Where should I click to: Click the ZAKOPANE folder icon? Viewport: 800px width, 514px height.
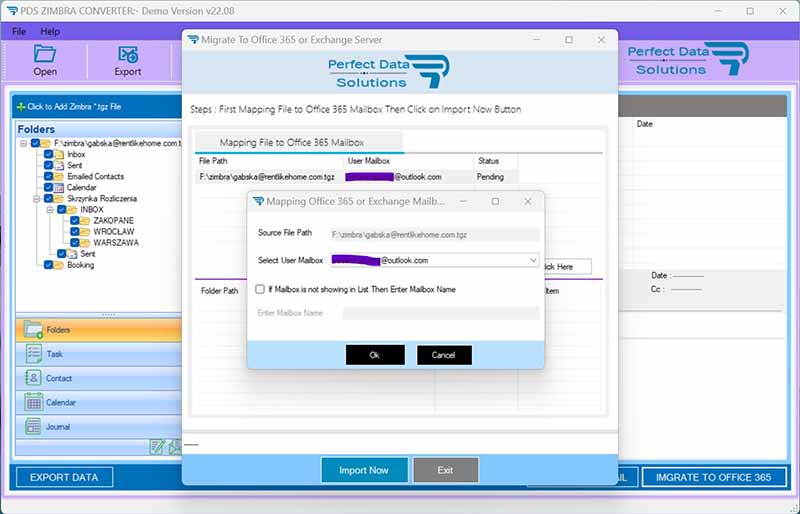pyautogui.click(x=85, y=221)
